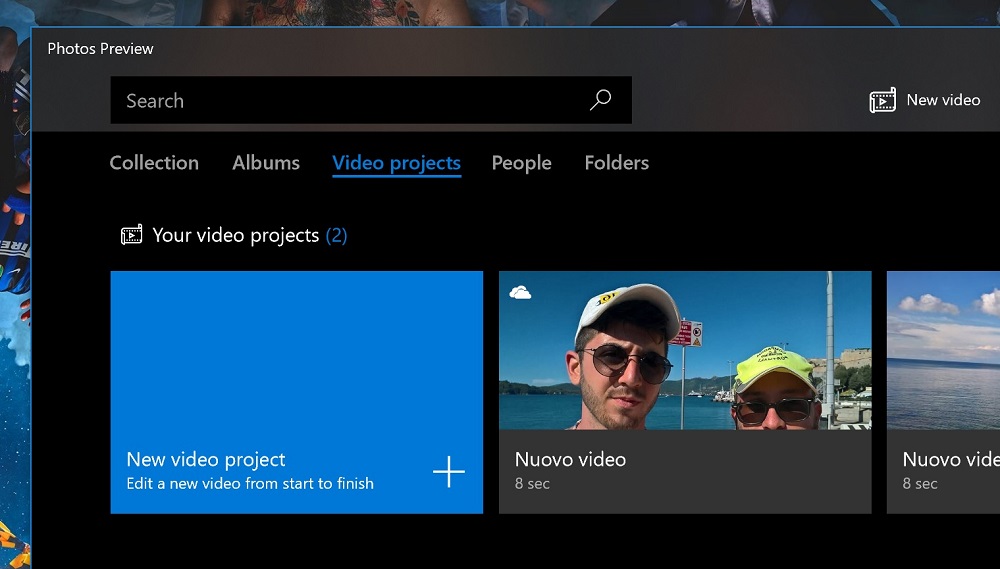
Task: Click the first Nuovo video title text
Action: coord(570,459)
